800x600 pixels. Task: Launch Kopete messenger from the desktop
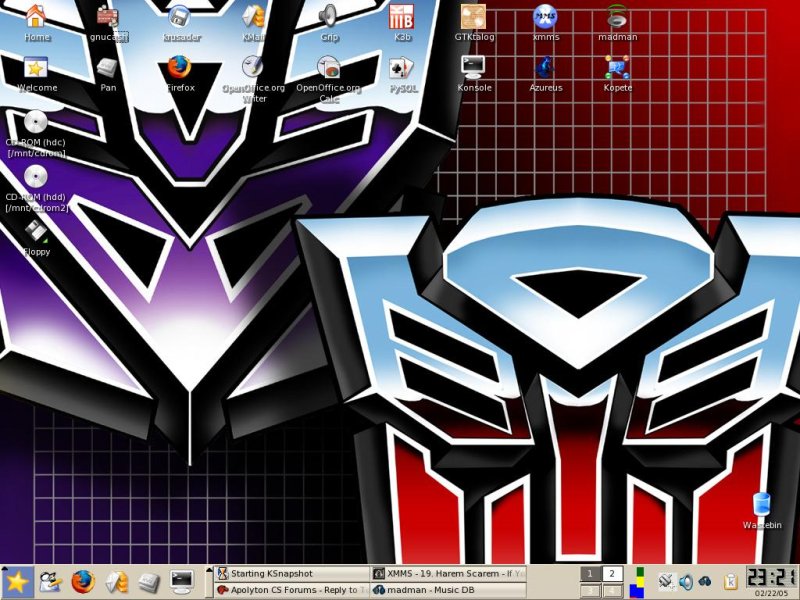pos(617,68)
